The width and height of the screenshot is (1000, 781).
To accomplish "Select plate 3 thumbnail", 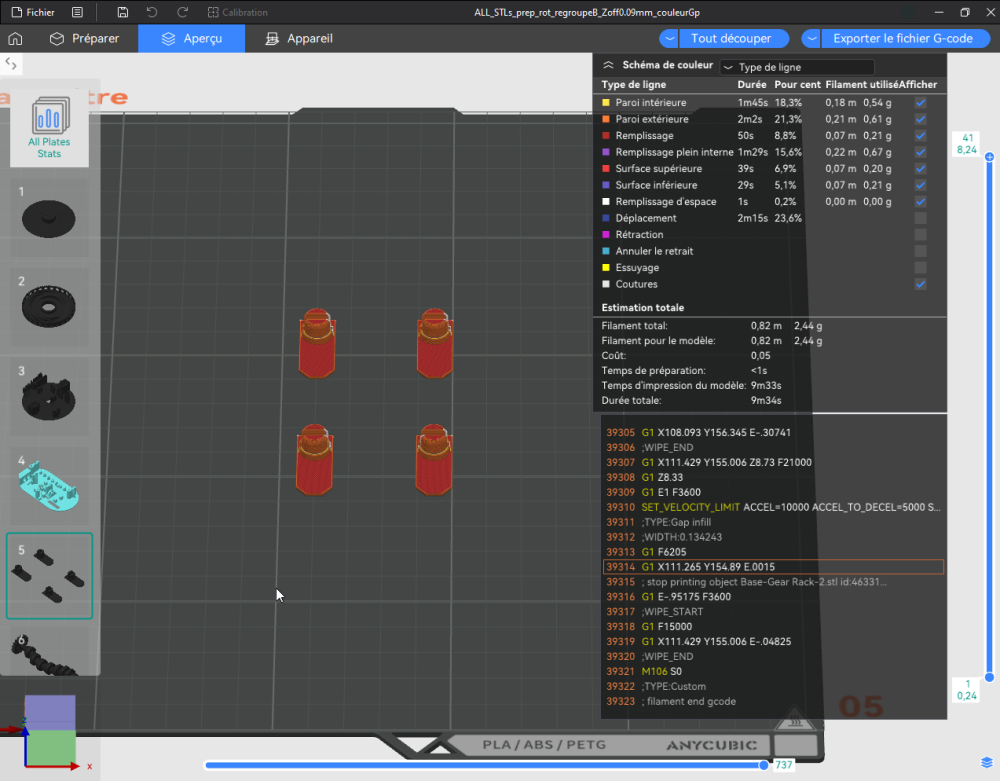I will click(x=49, y=397).
